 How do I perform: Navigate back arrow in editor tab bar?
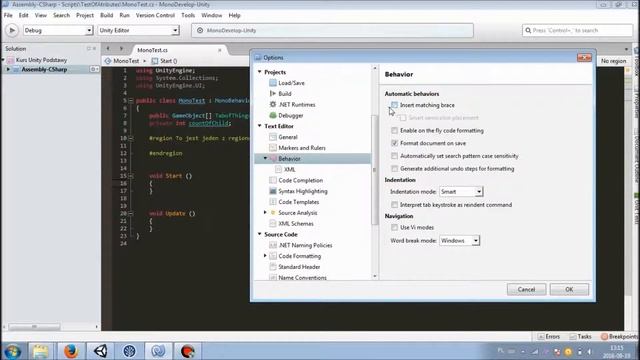click(x=108, y=49)
